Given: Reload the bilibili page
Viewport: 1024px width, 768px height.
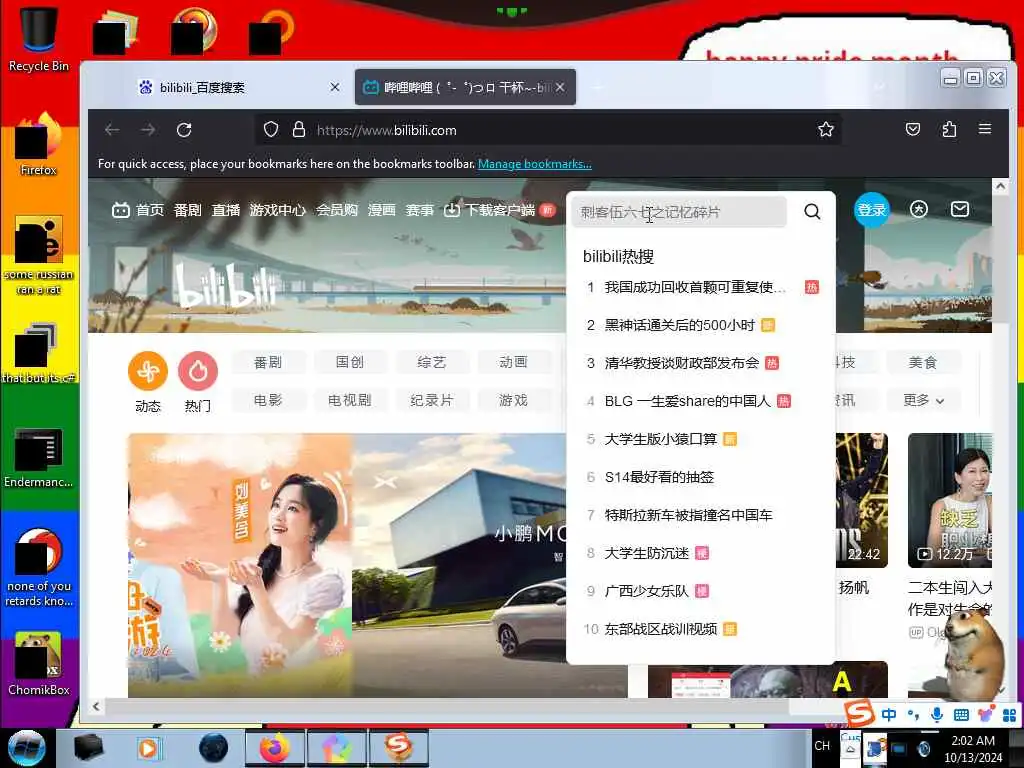Looking at the screenshot, I should 184,130.
